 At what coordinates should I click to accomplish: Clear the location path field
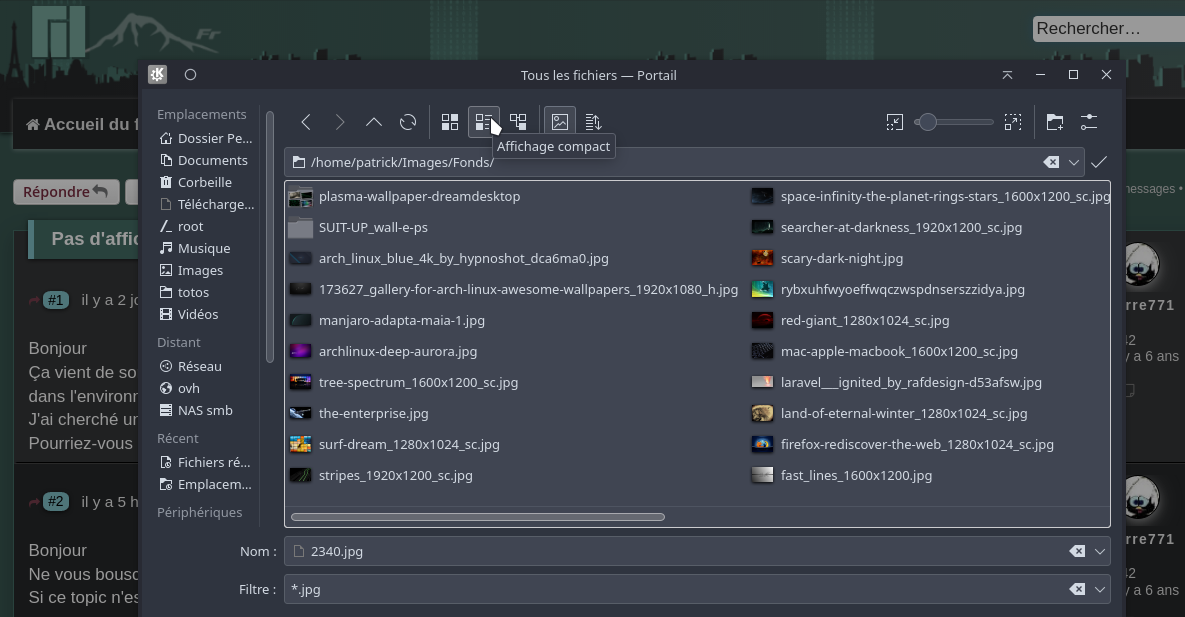(1050, 163)
